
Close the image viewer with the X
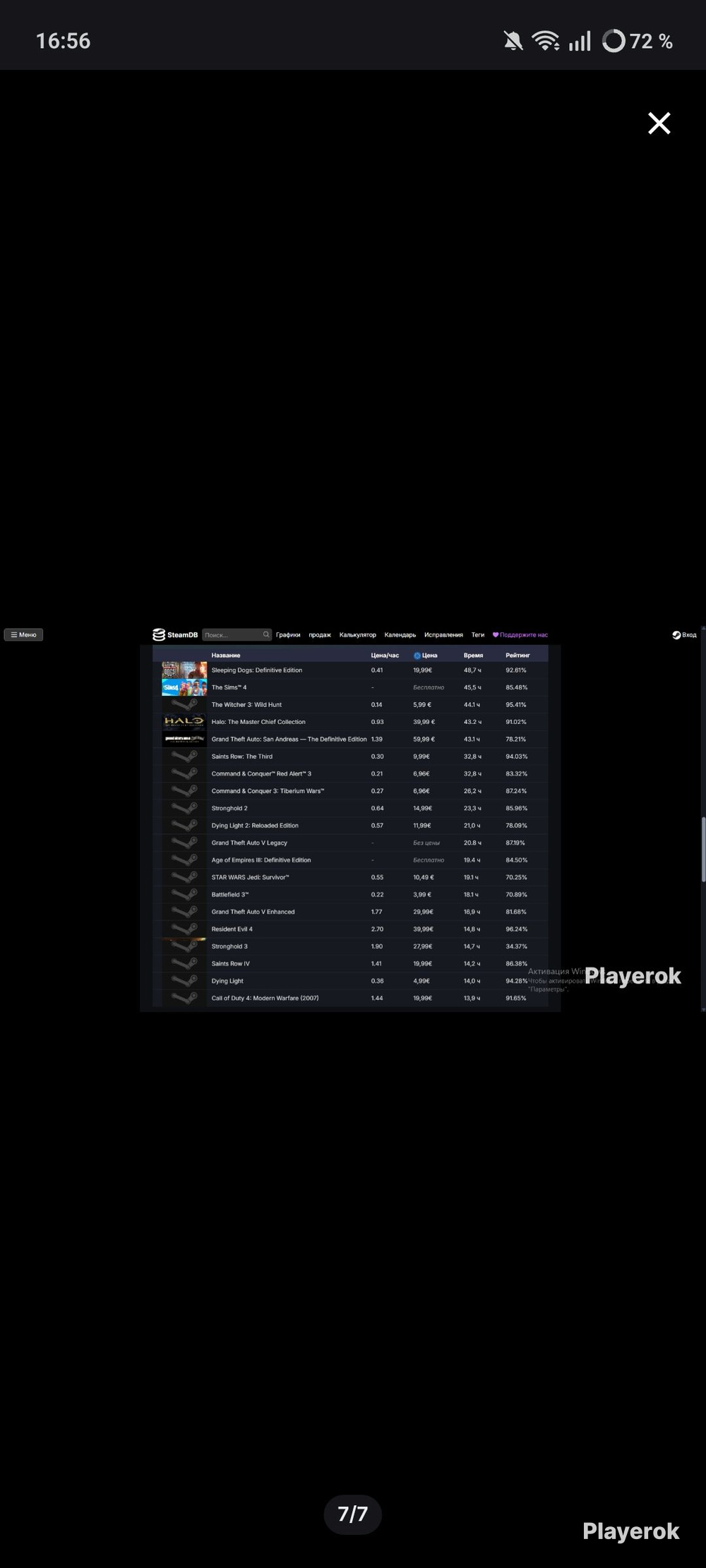[659, 123]
